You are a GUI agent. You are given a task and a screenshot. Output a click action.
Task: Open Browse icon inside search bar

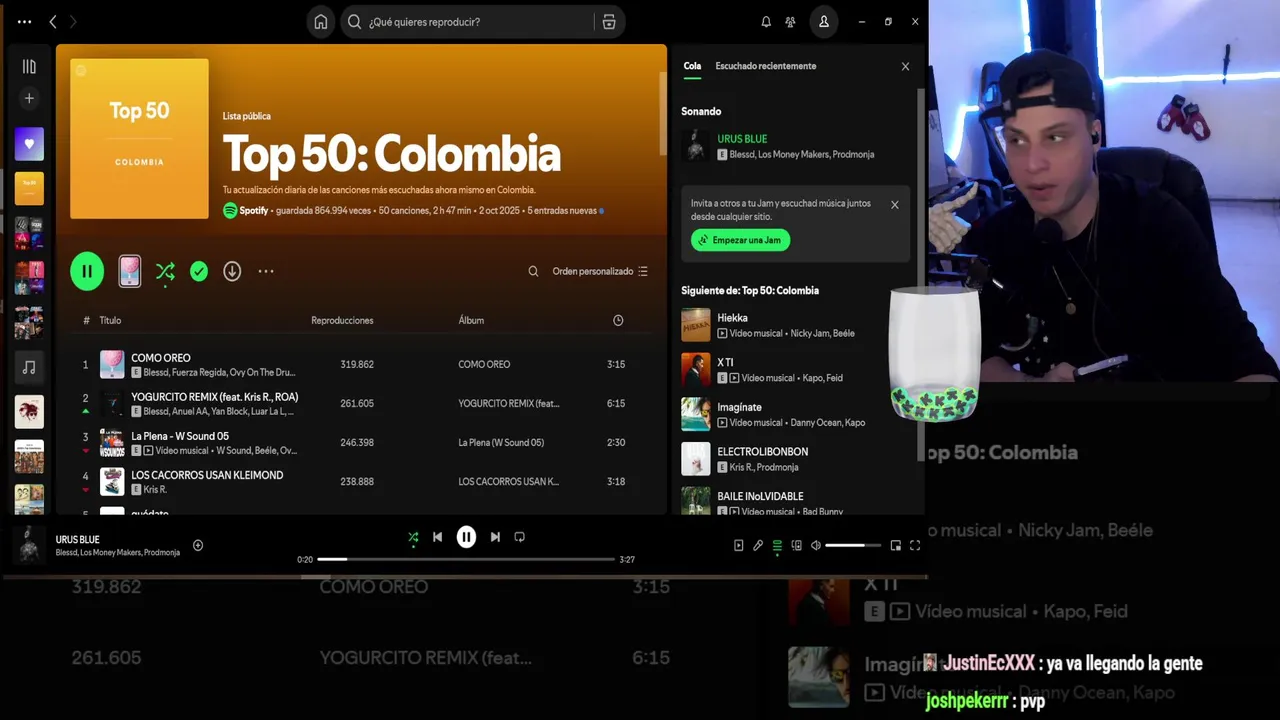(x=608, y=22)
